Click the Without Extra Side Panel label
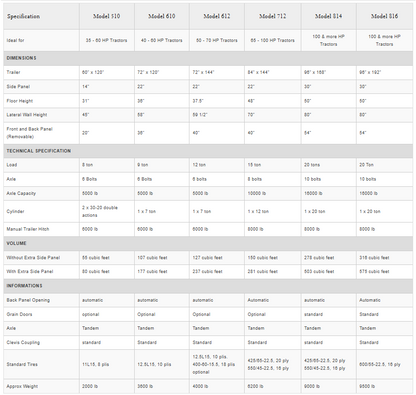 click(33, 257)
